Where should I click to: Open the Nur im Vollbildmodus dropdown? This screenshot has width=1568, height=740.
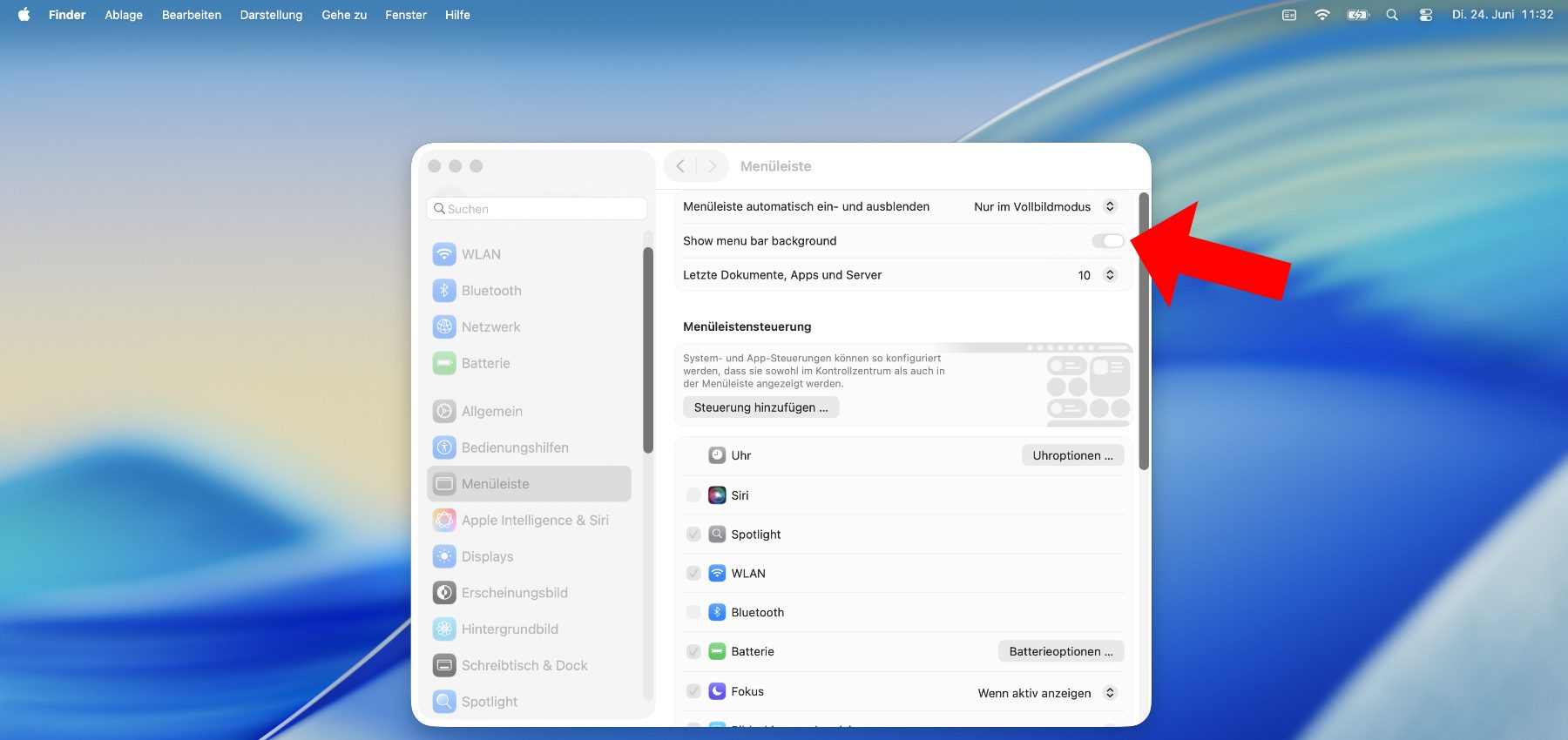(1044, 206)
